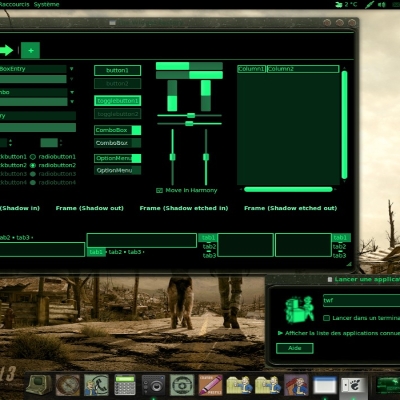Toggle togglebutton1
The width and height of the screenshot is (400, 400).
coord(117,101)
